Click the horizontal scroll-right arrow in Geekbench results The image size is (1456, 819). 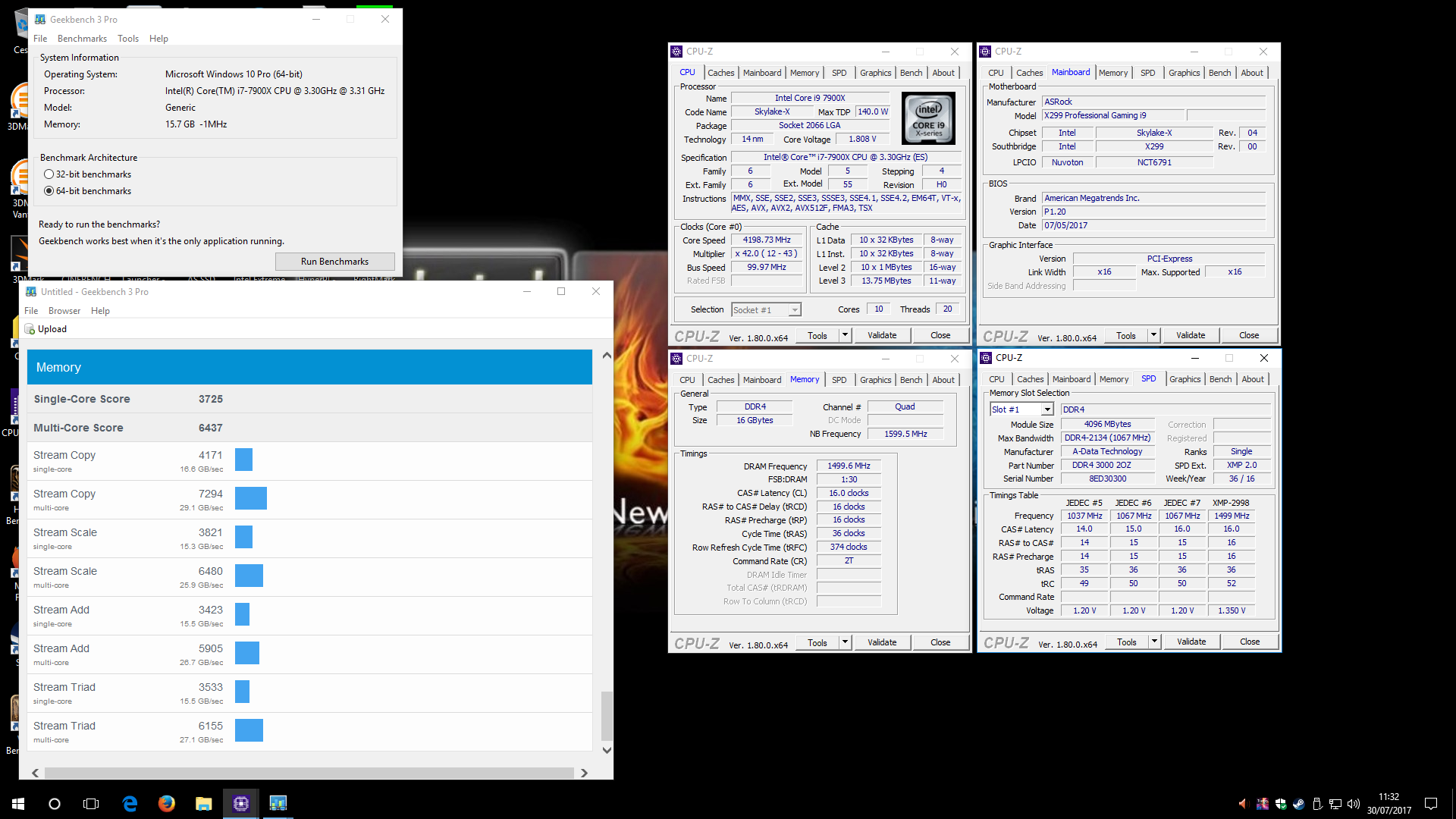[584, 773]
